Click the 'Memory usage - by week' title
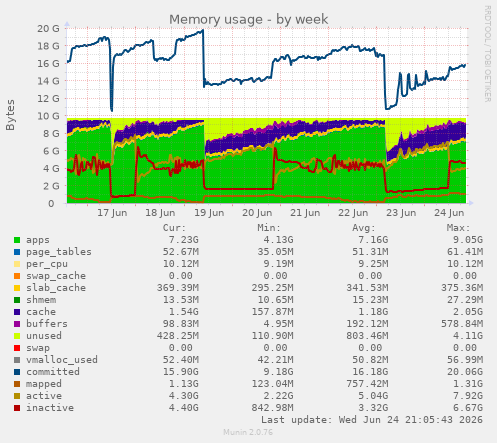The height and width of the screenshot is (443, 497). click(249, 20)
